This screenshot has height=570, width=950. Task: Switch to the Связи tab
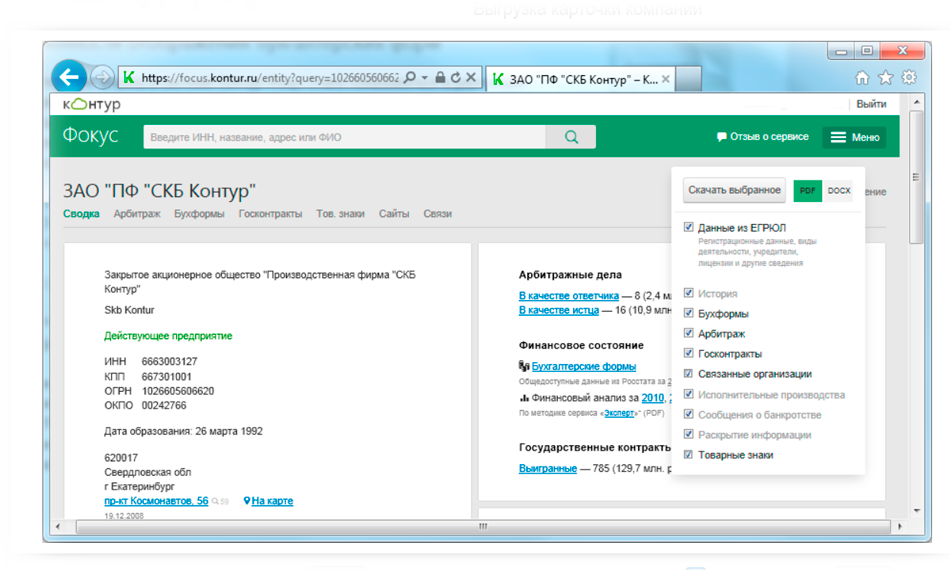pos(437,214)
